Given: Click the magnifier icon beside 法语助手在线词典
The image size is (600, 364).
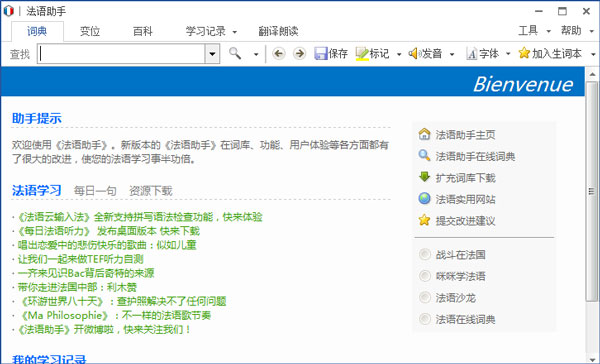Looking at the screenshot, I should (x=424, y=155).
